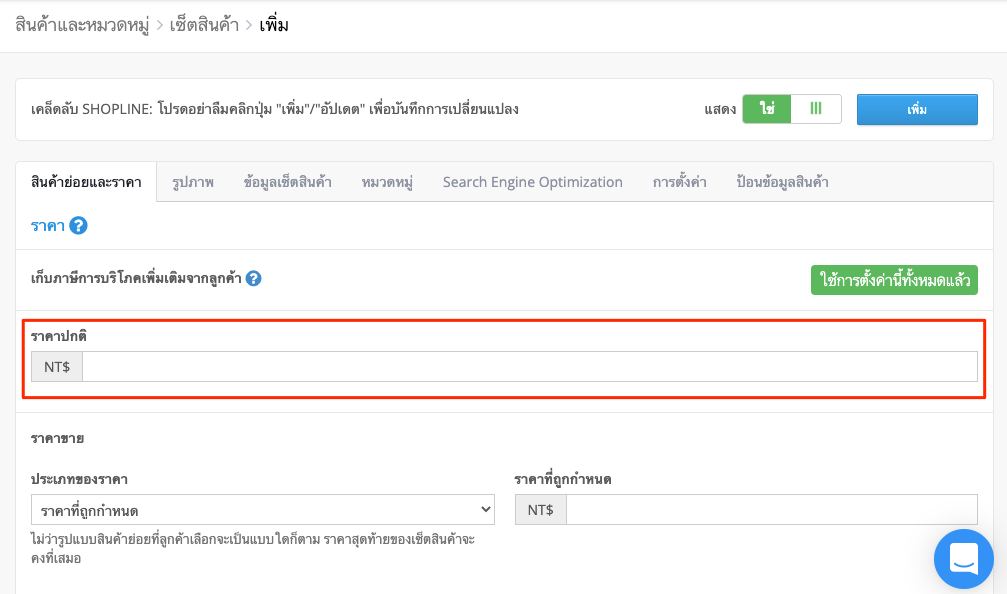Switch to the การตั้งค่า tab
The width and height of the screenshot is (1007, 594).
click(x=679, y=182)
